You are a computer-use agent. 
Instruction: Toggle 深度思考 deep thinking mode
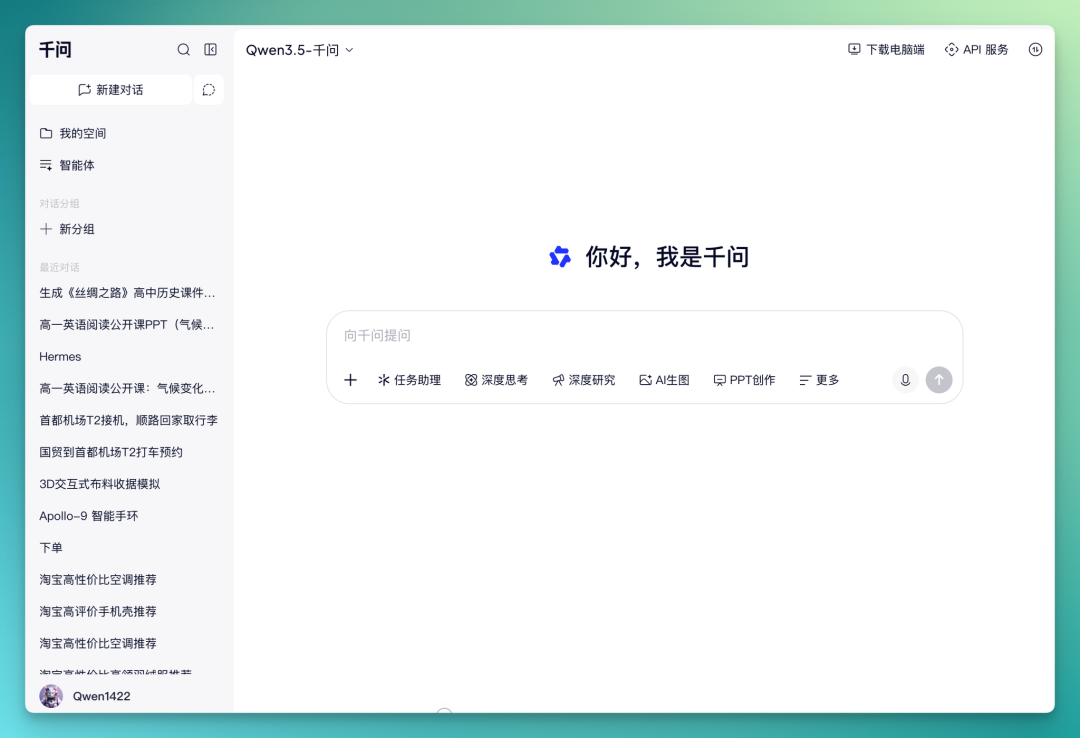click(496, 380)
